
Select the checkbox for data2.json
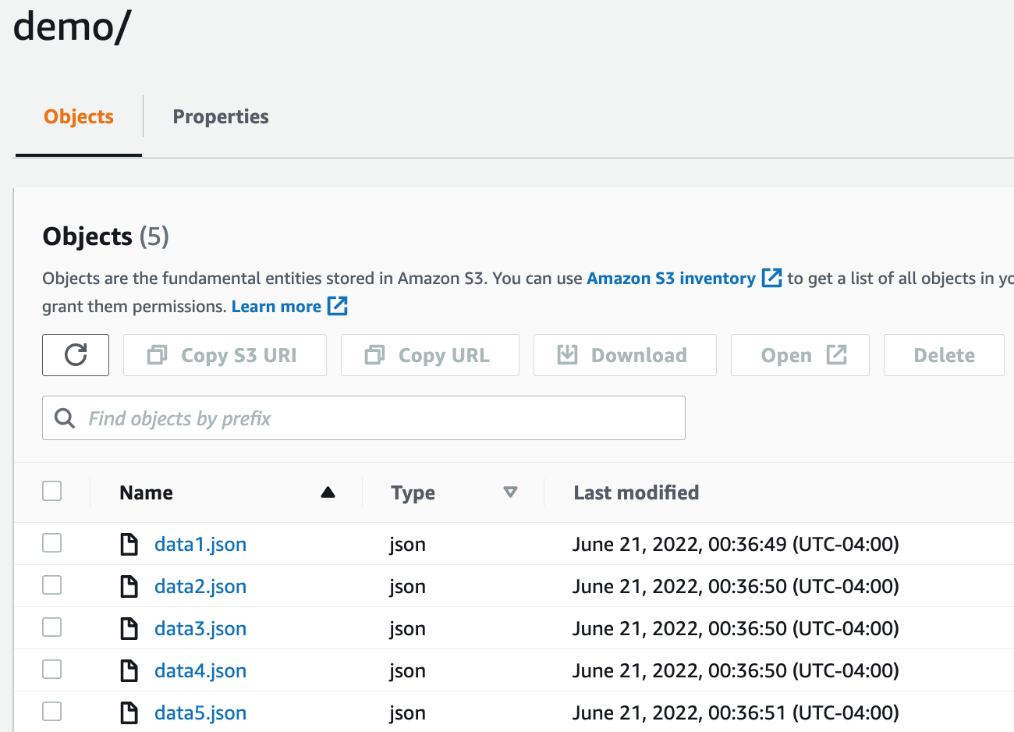tap(51, 585)
